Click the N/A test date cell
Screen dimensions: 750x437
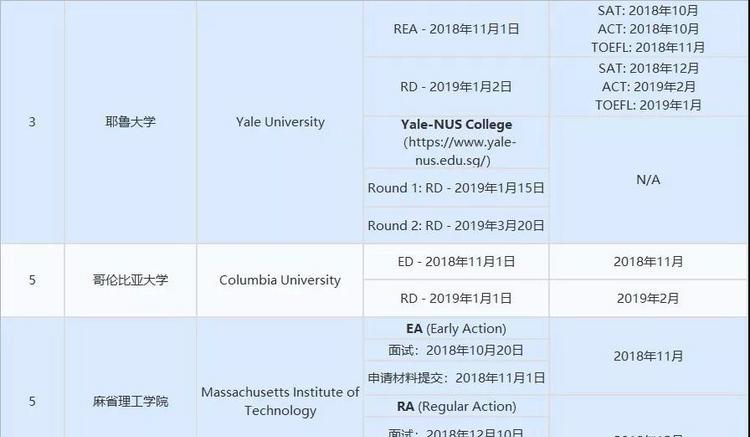[x=649, y=180]
